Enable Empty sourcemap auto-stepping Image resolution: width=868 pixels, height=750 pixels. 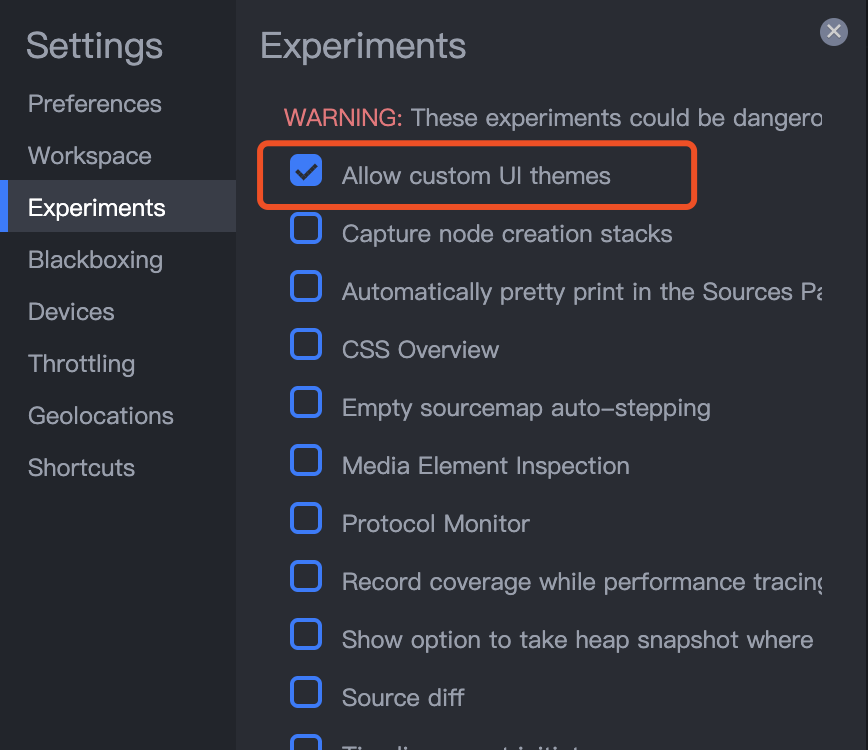point(306,402)
